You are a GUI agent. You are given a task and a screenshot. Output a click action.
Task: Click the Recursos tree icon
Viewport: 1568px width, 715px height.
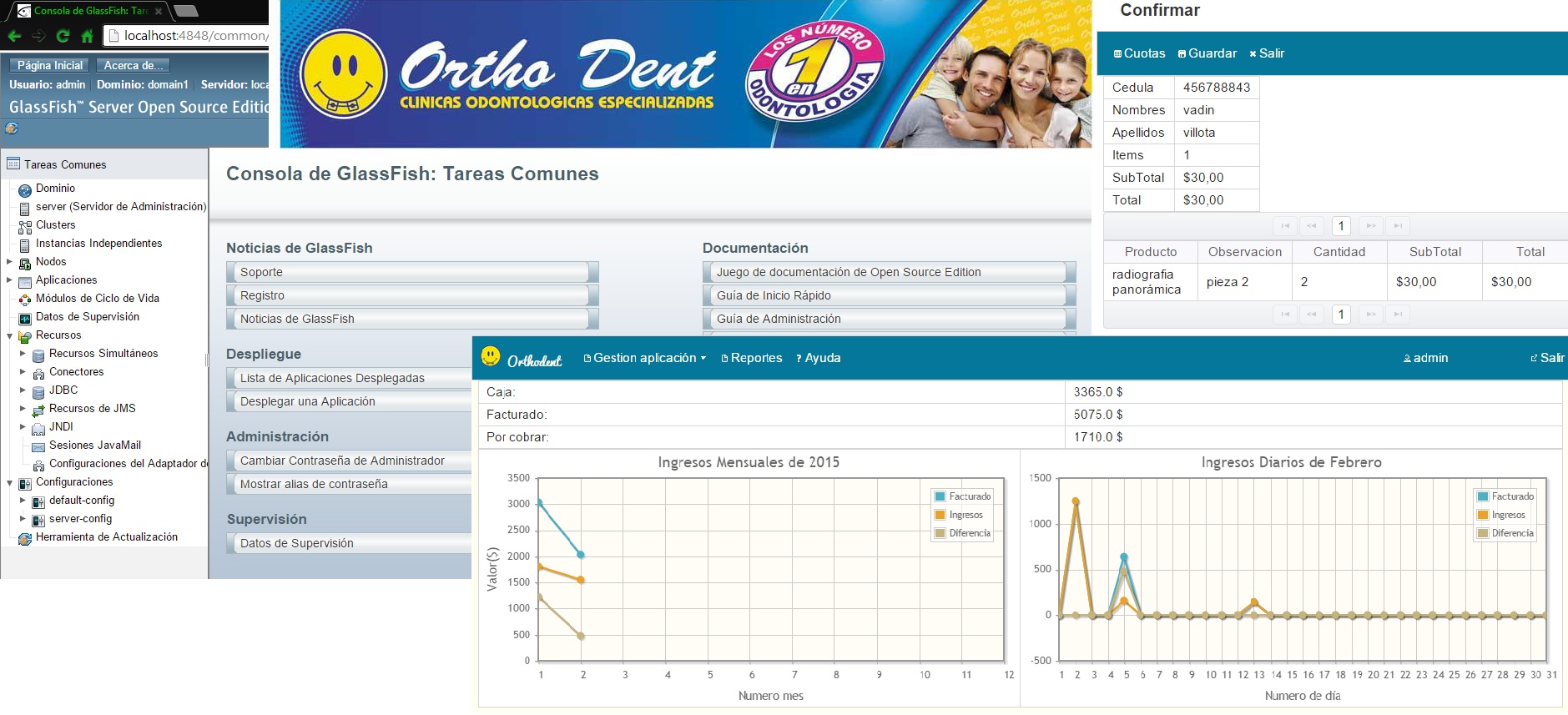tap(25, 337)
